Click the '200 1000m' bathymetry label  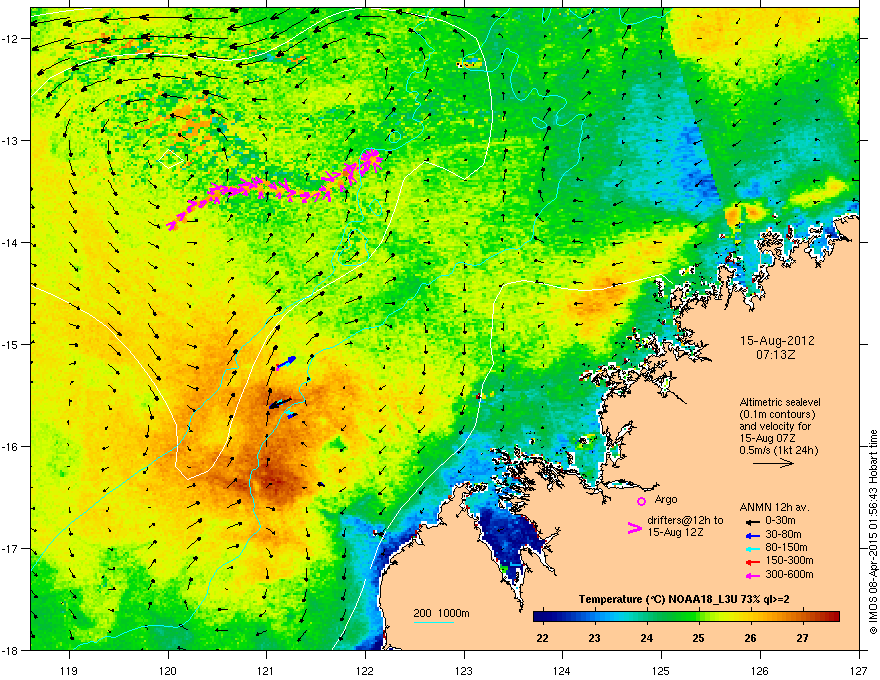(x=441, y=613)
